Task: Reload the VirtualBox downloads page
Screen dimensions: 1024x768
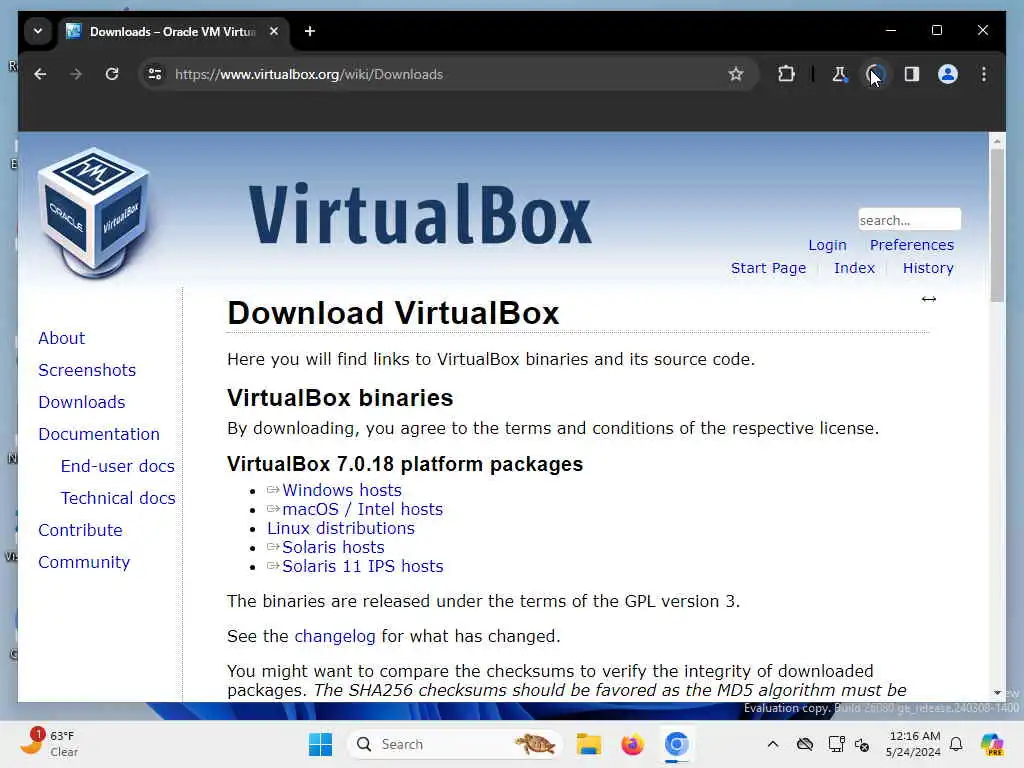Action: 112,74
